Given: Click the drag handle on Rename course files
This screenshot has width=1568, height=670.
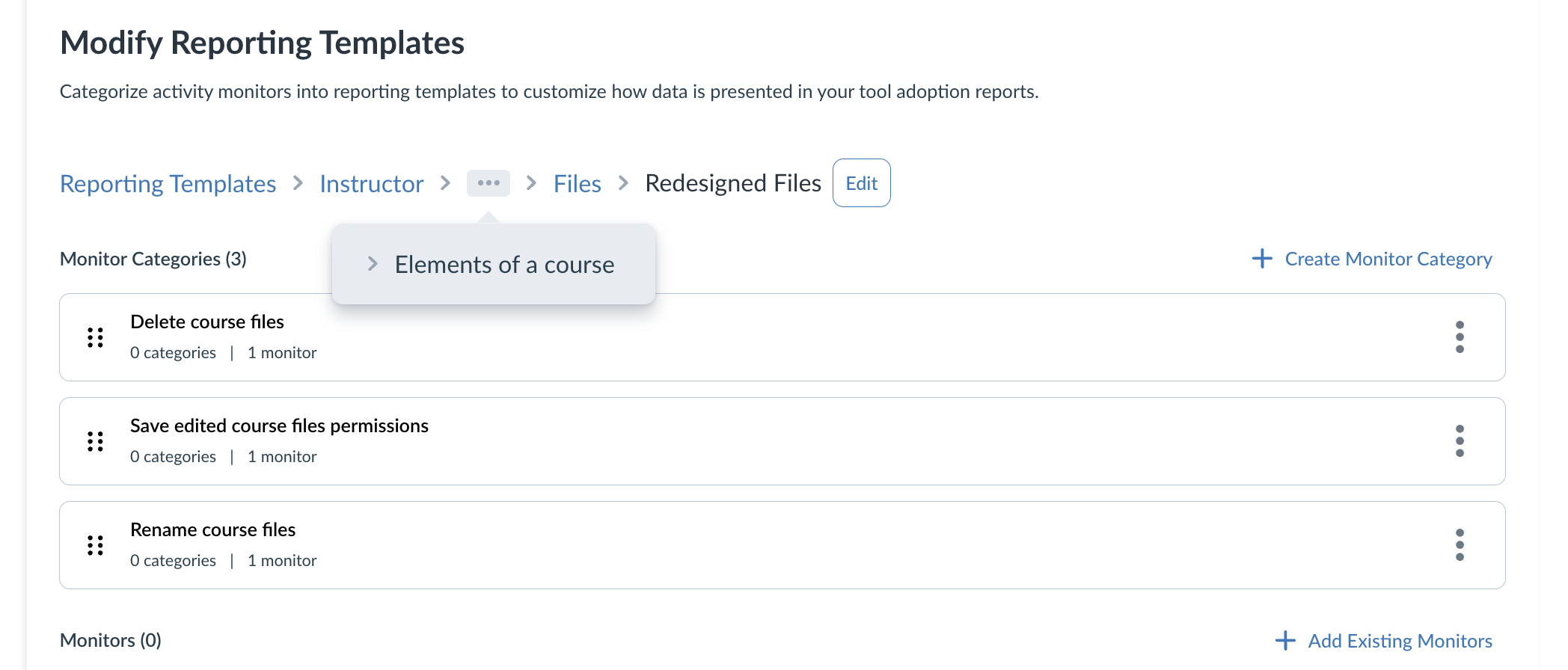Looking at the screenshot, I should click(x=94, y=545).
